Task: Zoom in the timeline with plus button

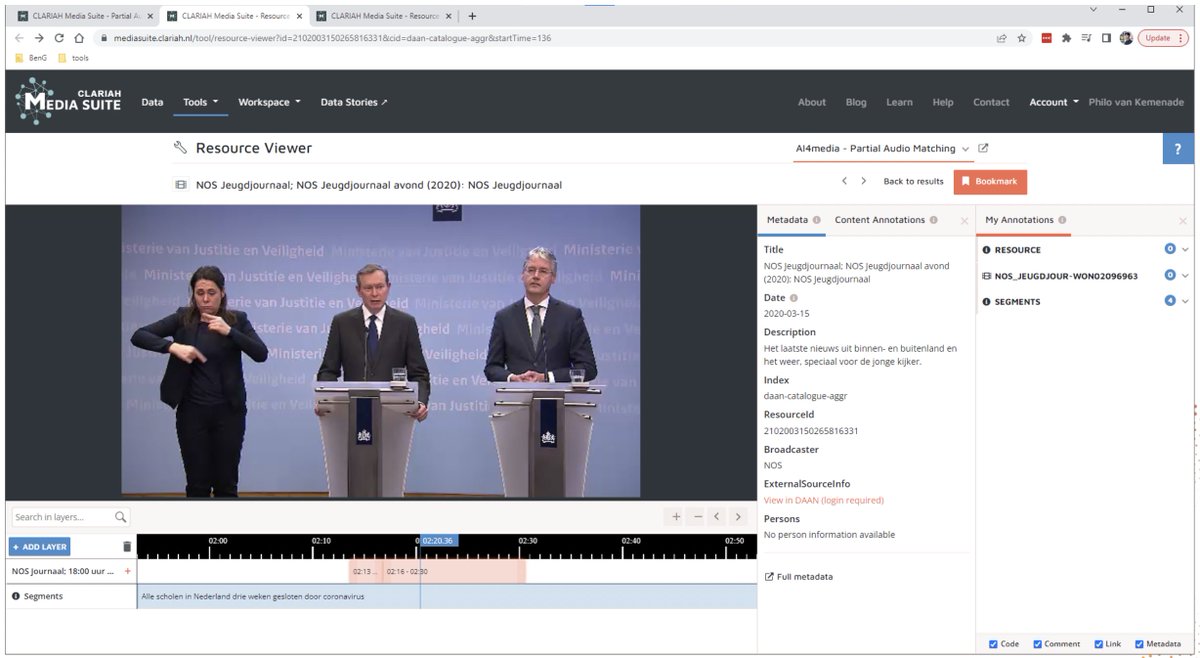Action: (x=676, y=517)
